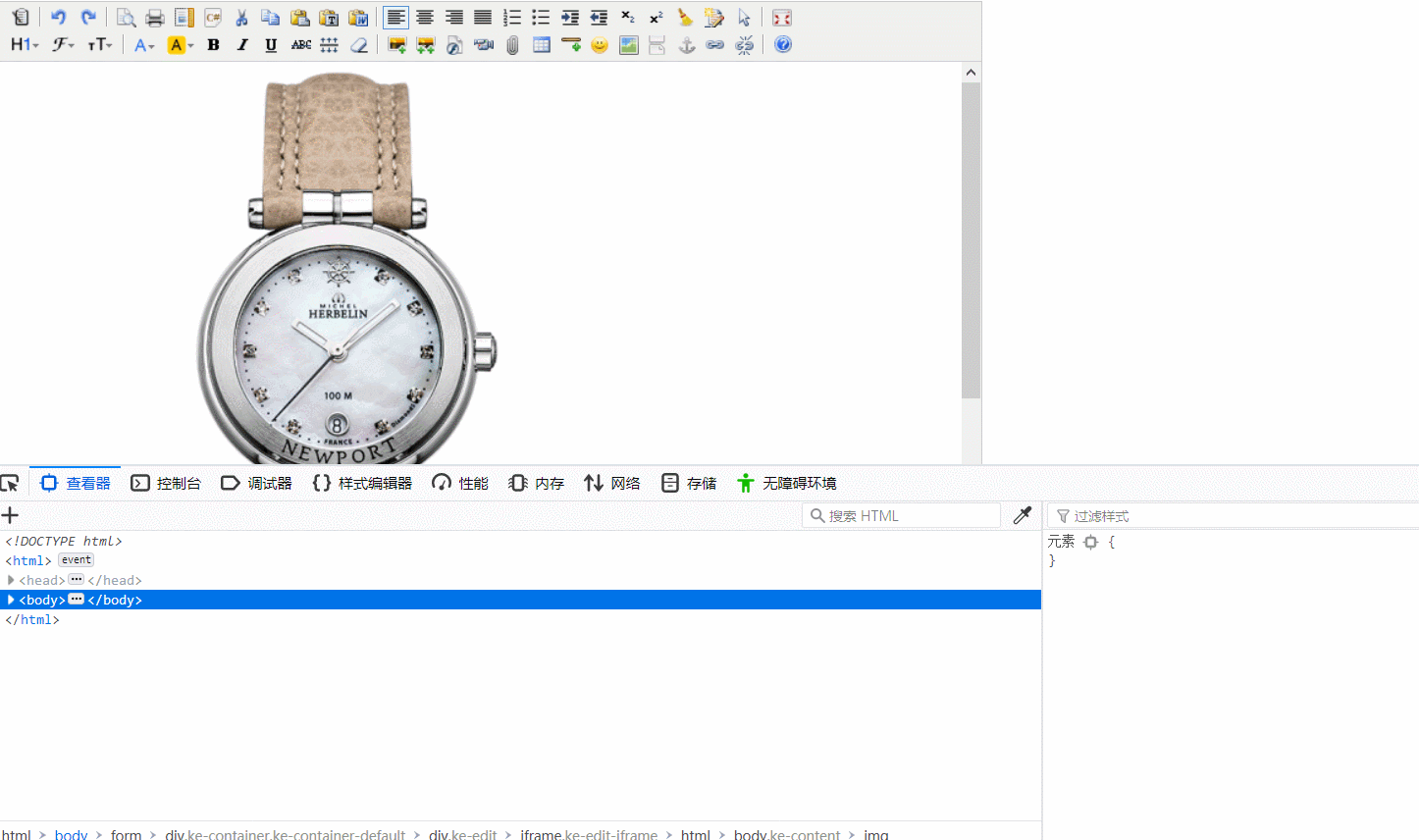The height and width of the screenshot is (840, 1419).
Task: Open the emoticons smiley picker
Action: 600,45
